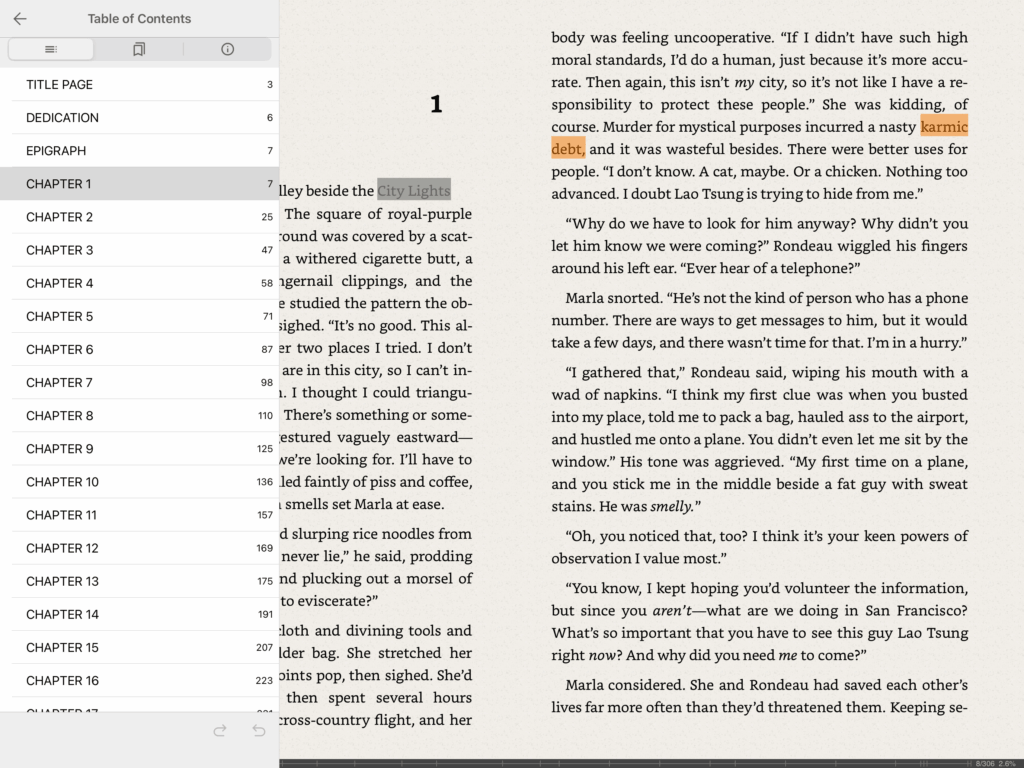Jump to CHAPTER 2
The width and height of the screenshot is (1024, 768).
[x=140, y=217]
